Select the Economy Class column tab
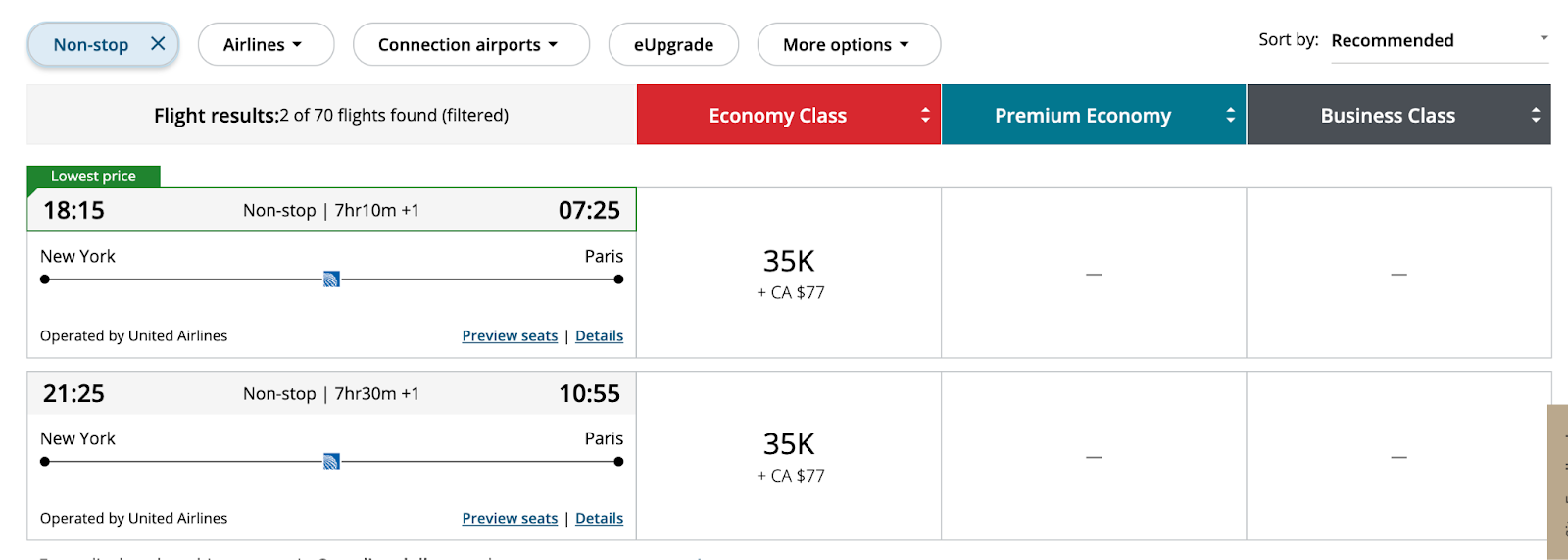The width and height of the screenshot is (1568, 560). (x=777, y=116)
